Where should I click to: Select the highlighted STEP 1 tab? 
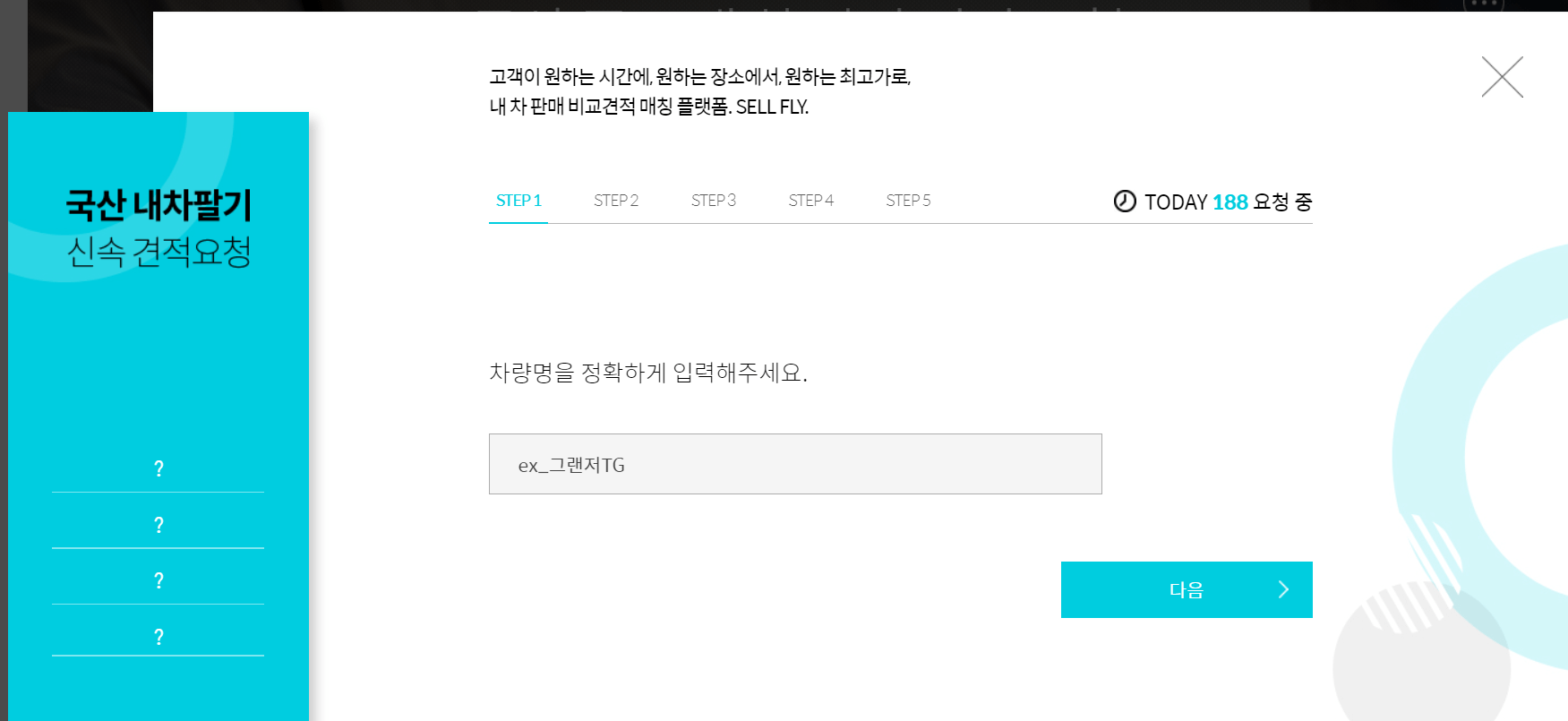point(518,201)
